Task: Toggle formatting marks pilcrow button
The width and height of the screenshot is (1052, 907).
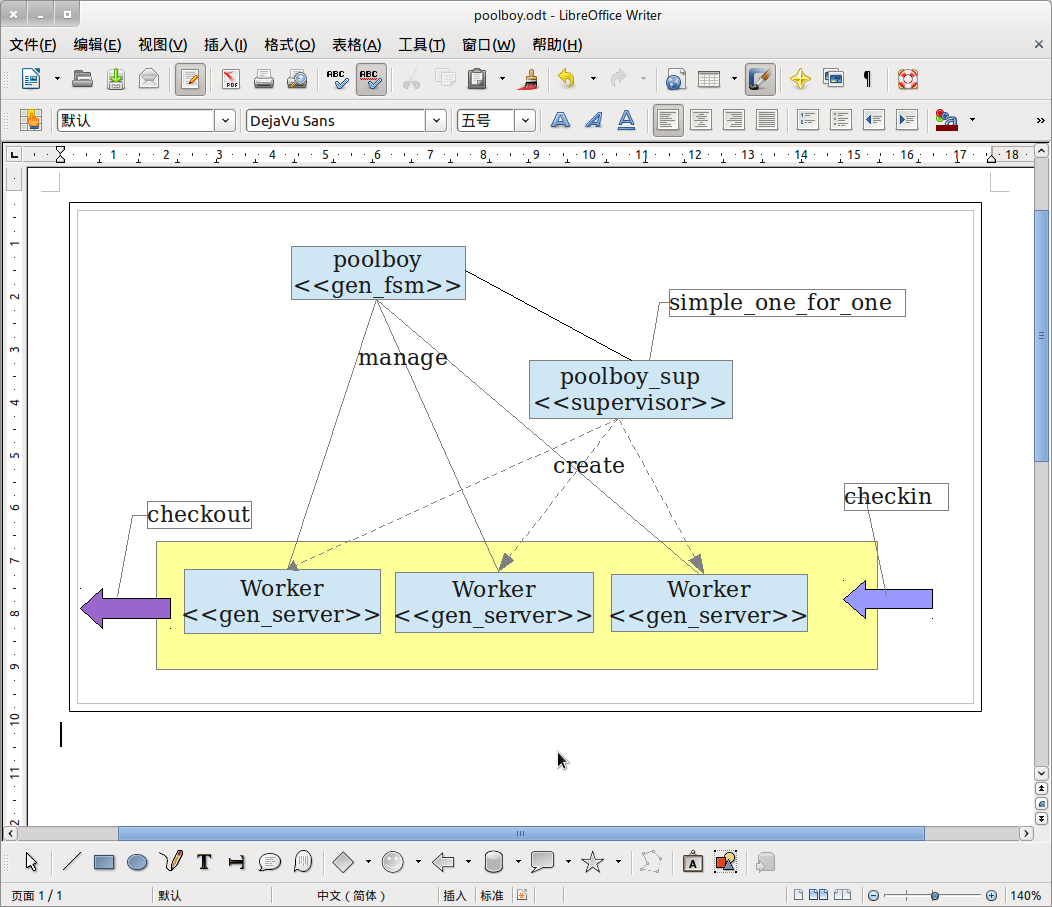Action: [867, 79]
